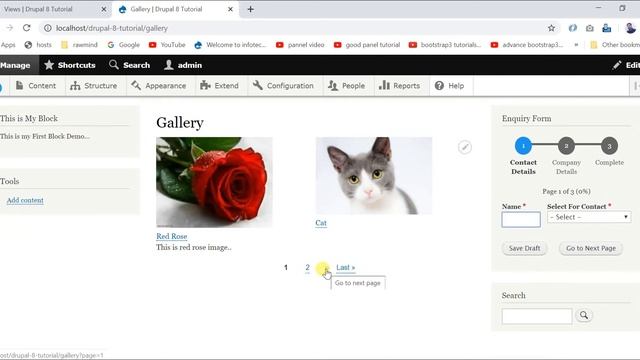The width and height of the screenshot is (640, 360).
Task: Click the Red Rose title link
Action: (171, 236)
